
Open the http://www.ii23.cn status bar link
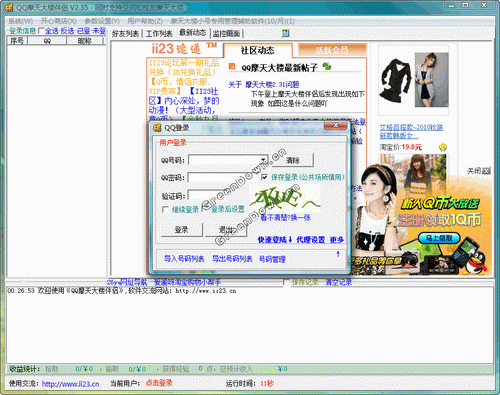click(x=70, y=384)
